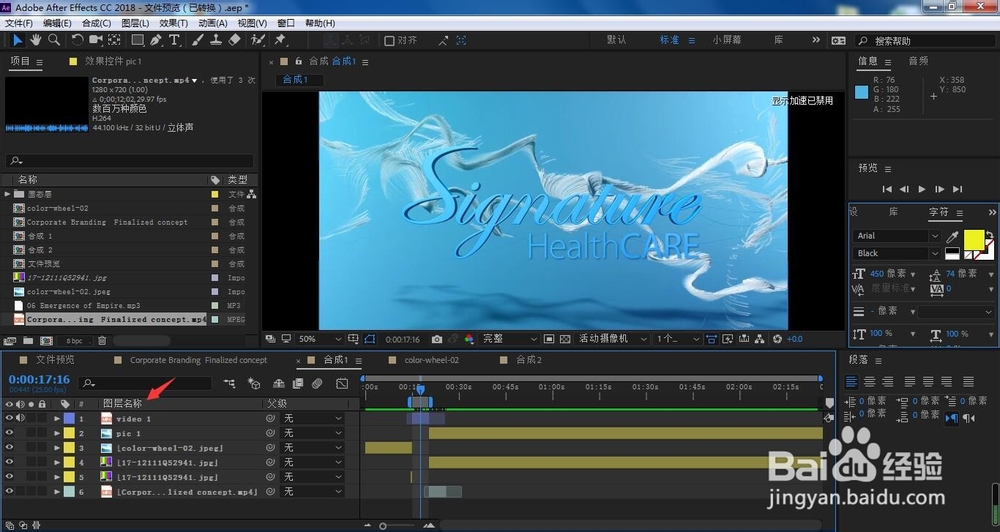Screen dimensions: 1000x532
Task: Switch to the color-wheel-02 timeline tab
Action: click(431, 360)
